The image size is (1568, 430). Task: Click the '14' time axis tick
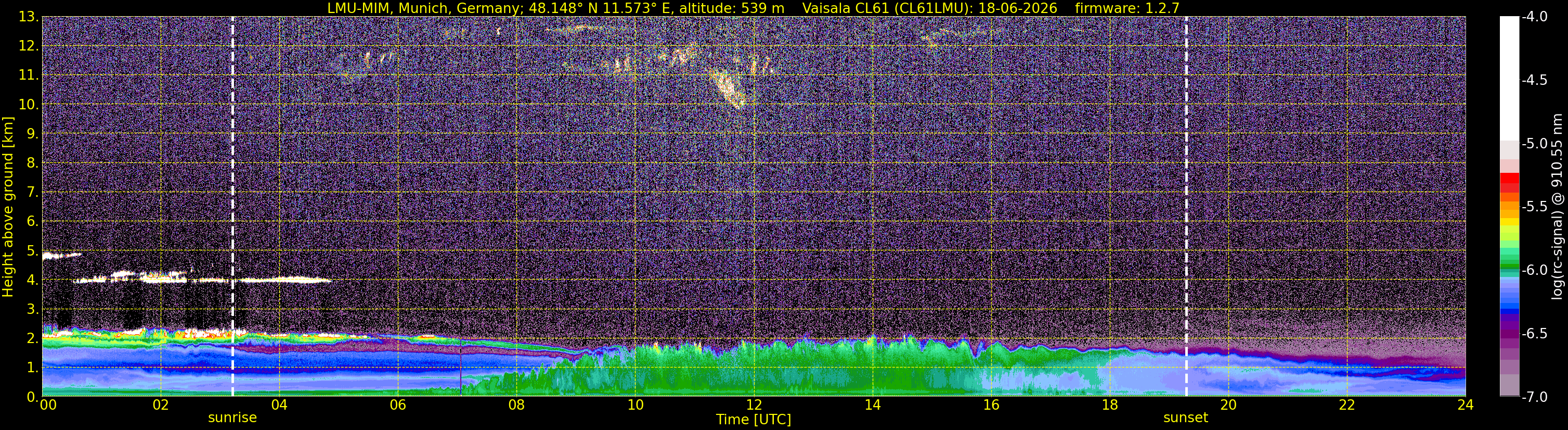(x=872, y=406)
